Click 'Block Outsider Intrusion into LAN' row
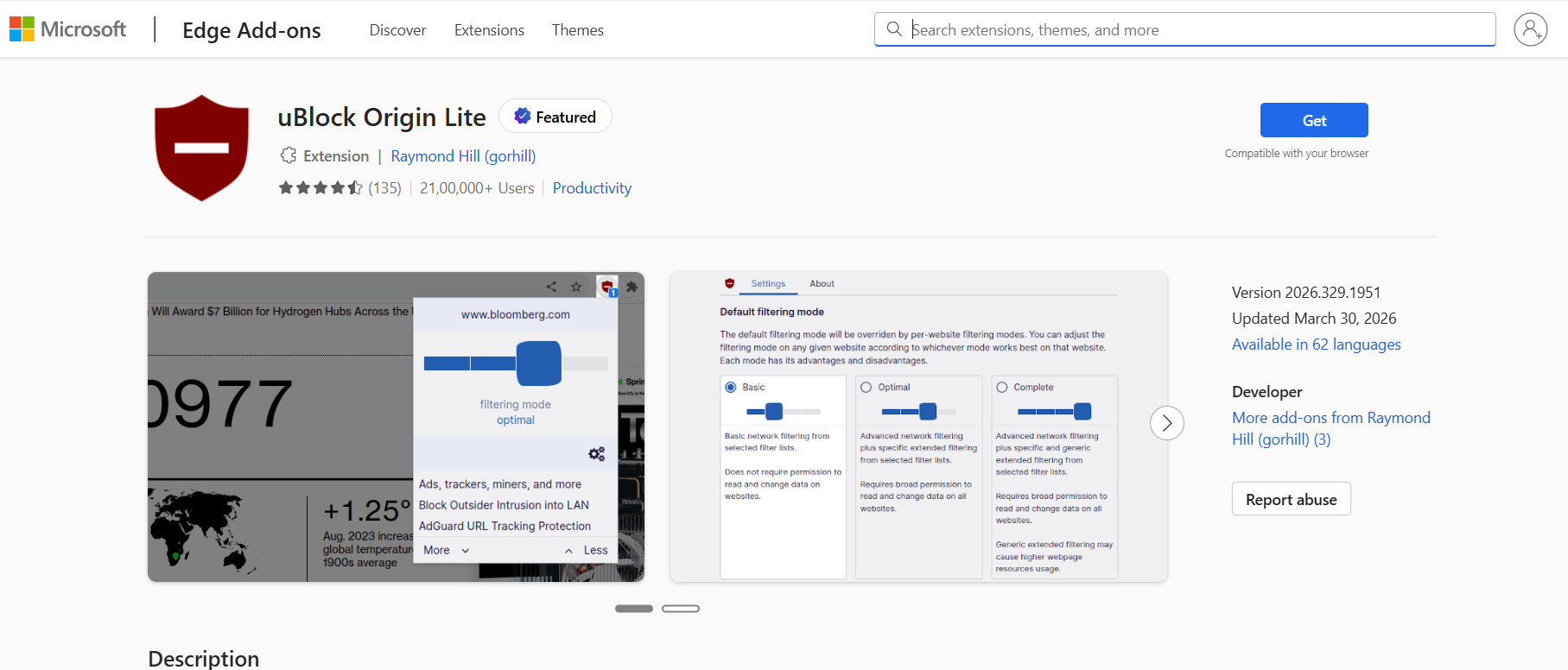The height and width of the screenshot is (670, 1568). (504, 505)
